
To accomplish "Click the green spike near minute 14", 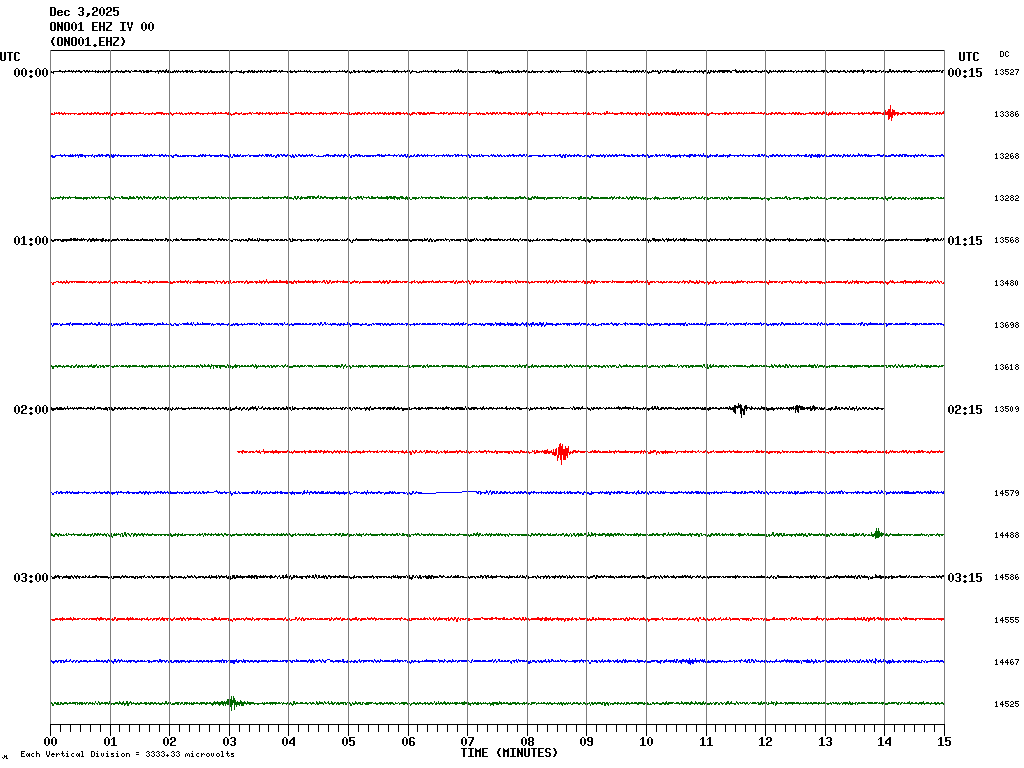I will (x=877, y=533).
